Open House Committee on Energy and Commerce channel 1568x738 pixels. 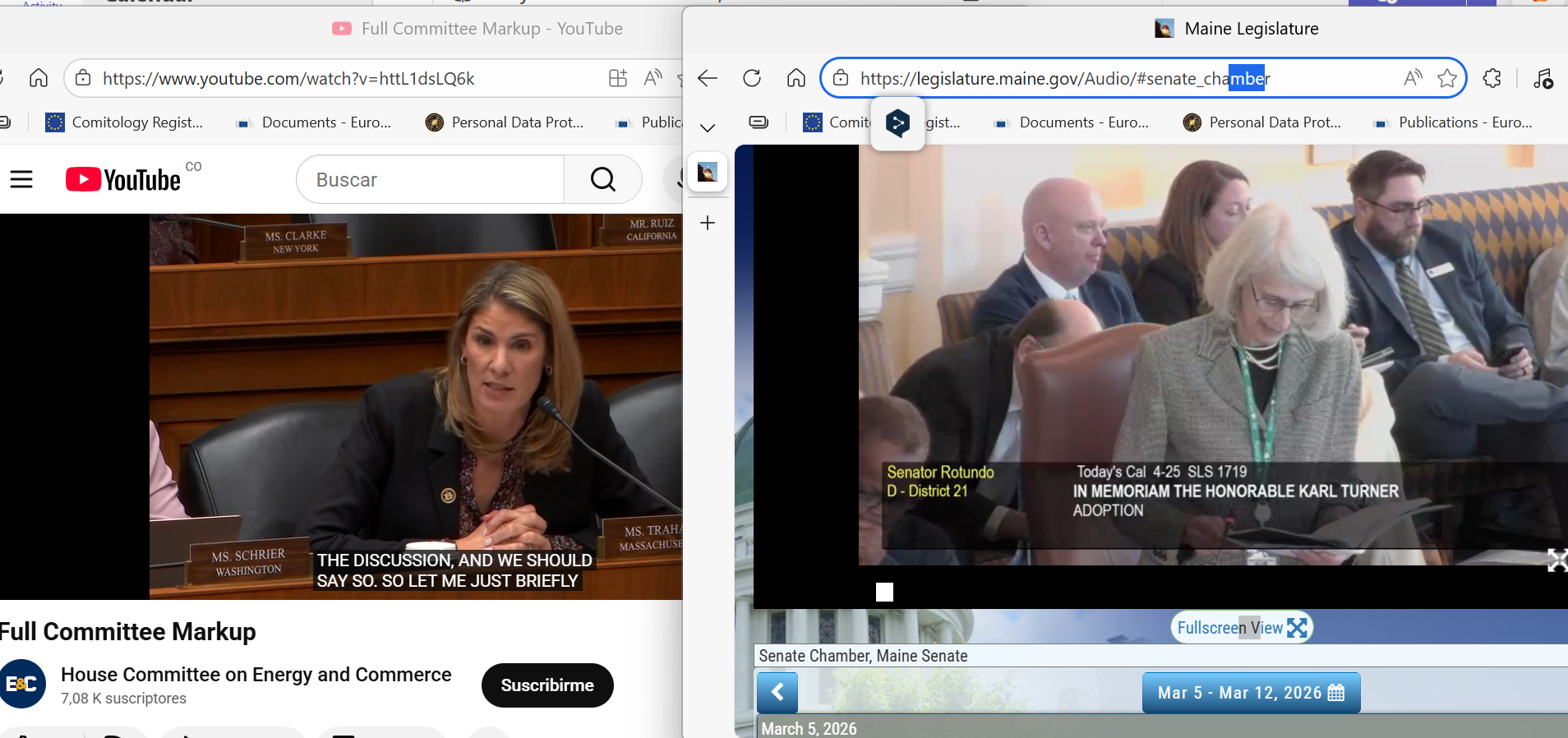pos(256,675)
